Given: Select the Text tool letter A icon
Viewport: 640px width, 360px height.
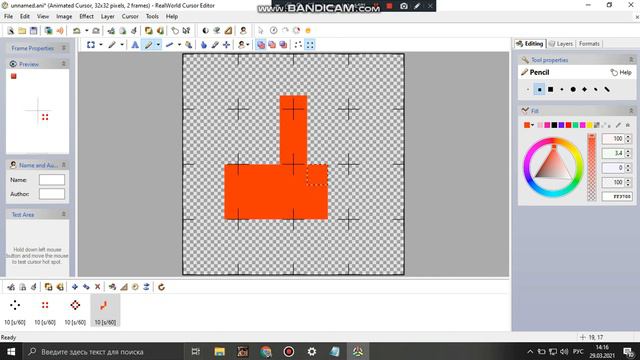Looking at the screenshot, I should tap(135, 45).
